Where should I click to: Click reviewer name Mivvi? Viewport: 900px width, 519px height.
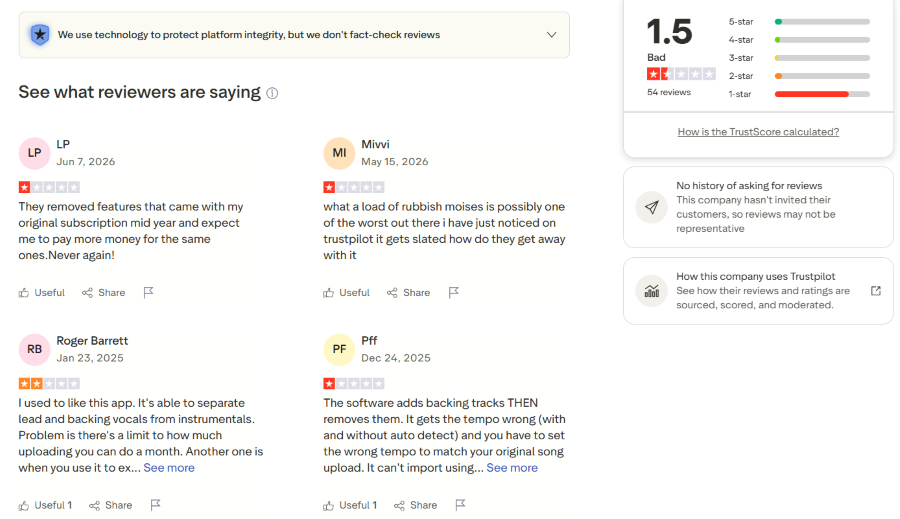click(x=375, y=144)
